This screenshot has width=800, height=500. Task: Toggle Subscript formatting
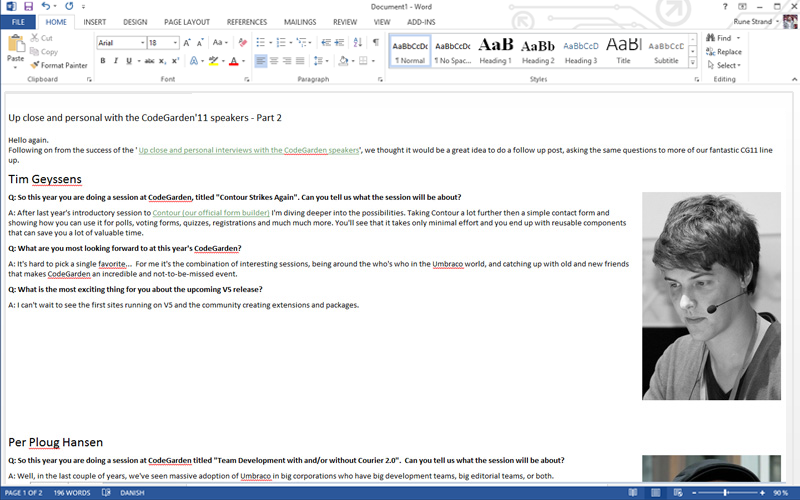tap(162, 61)
